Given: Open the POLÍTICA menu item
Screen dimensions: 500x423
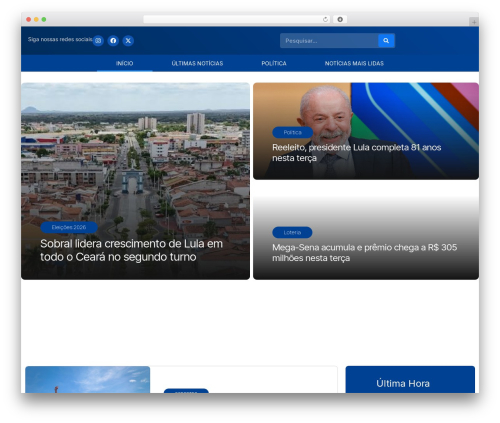Looking at the screenshot, I should pyautogui.click(x=274, y=63).
